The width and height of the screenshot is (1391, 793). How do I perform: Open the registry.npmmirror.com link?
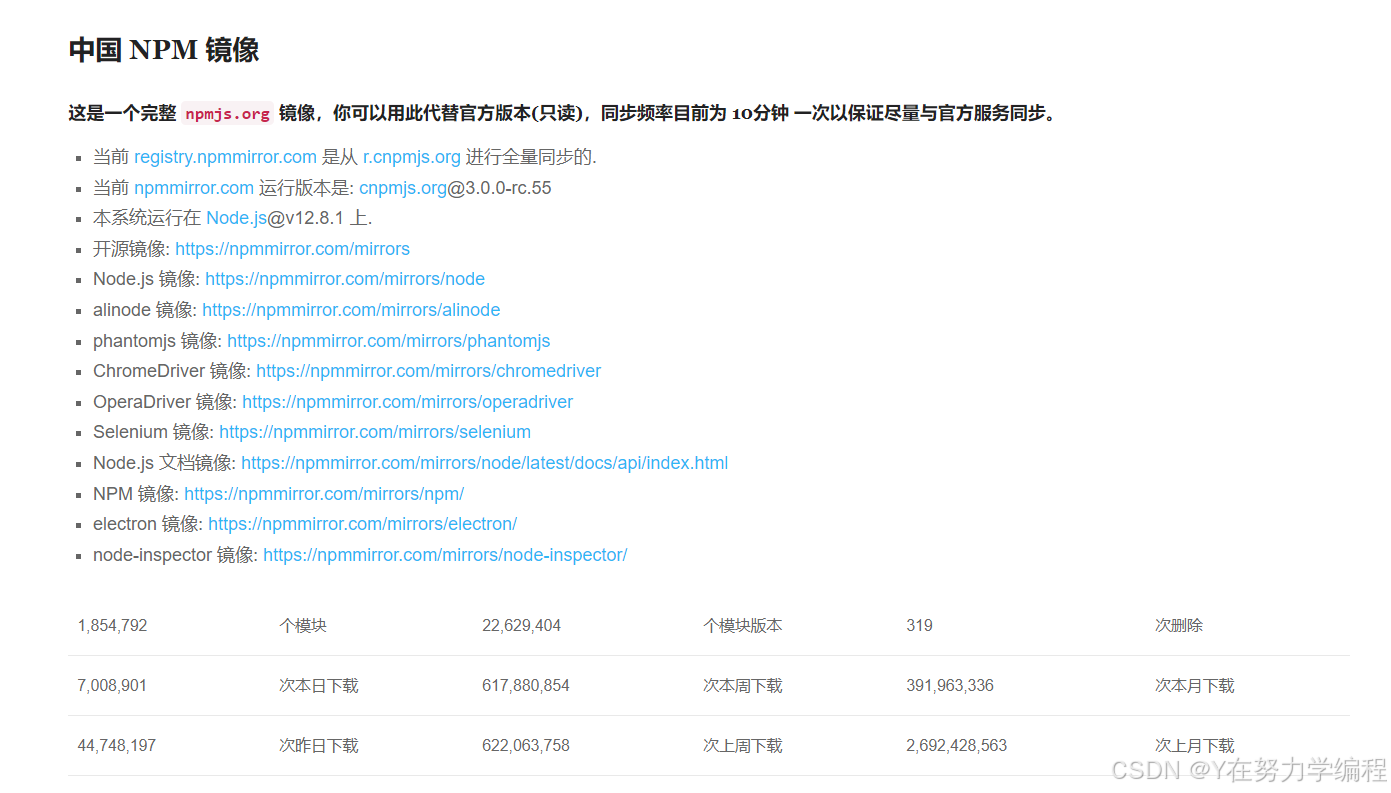[x=225, y=157]
